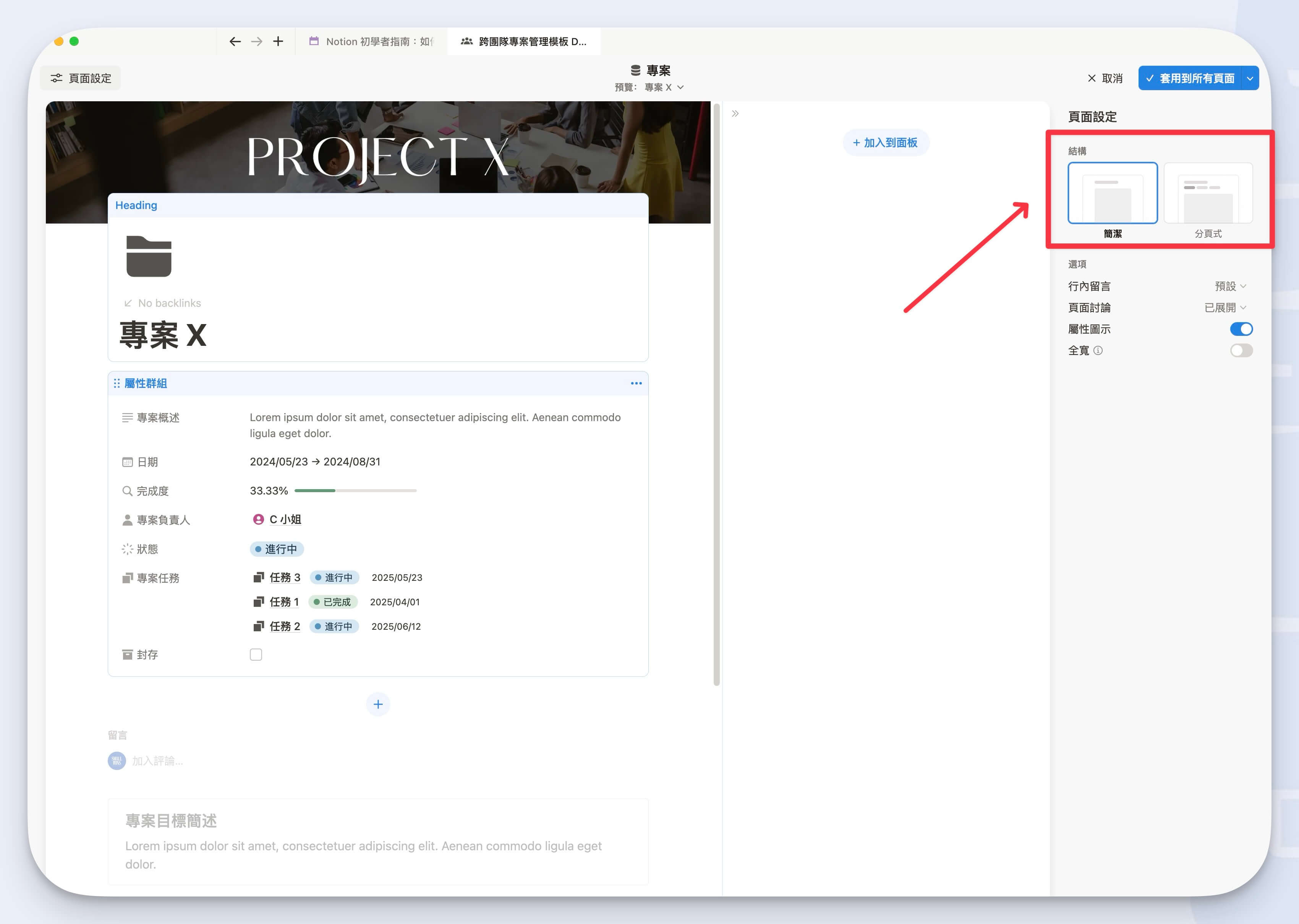1299x924 pixels.
Task: Open property group three-dot menu
Action: point(636,384)
